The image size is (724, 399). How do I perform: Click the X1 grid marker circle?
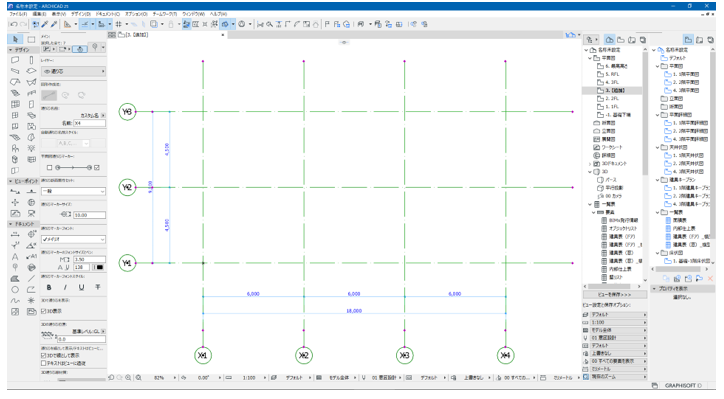(x=203, y=355)
